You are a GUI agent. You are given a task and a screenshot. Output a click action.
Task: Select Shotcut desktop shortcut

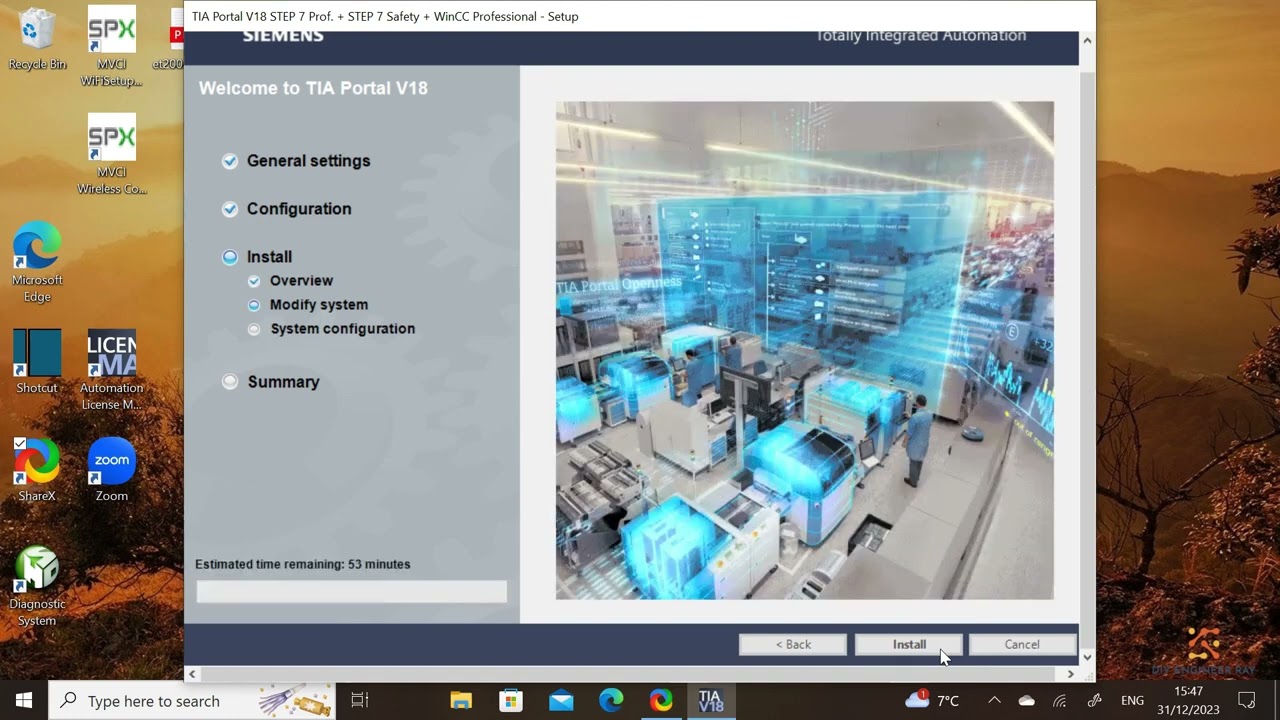tap(37, 362)
